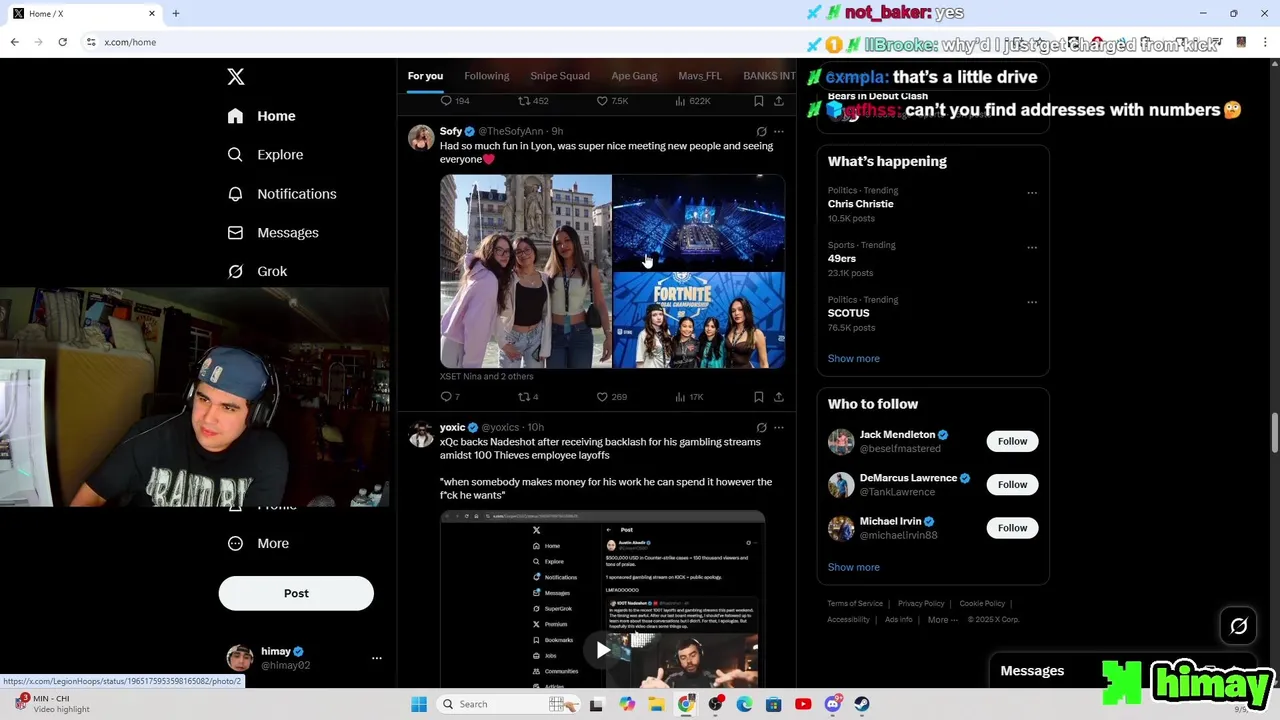This screenshot has height=720, width=1280.
Task: Open Steam from the taskbar
Action: (862, 705)
